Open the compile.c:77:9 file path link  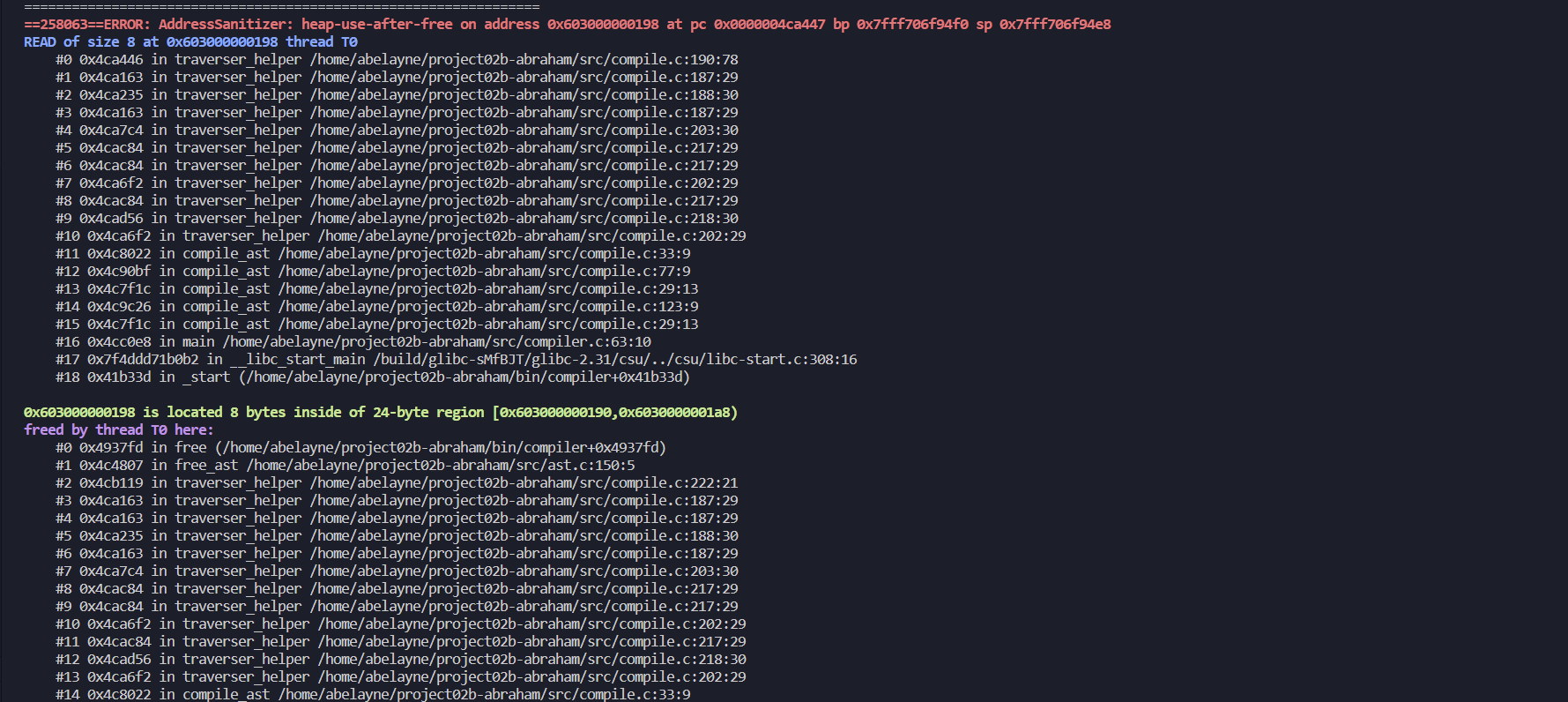484,272
